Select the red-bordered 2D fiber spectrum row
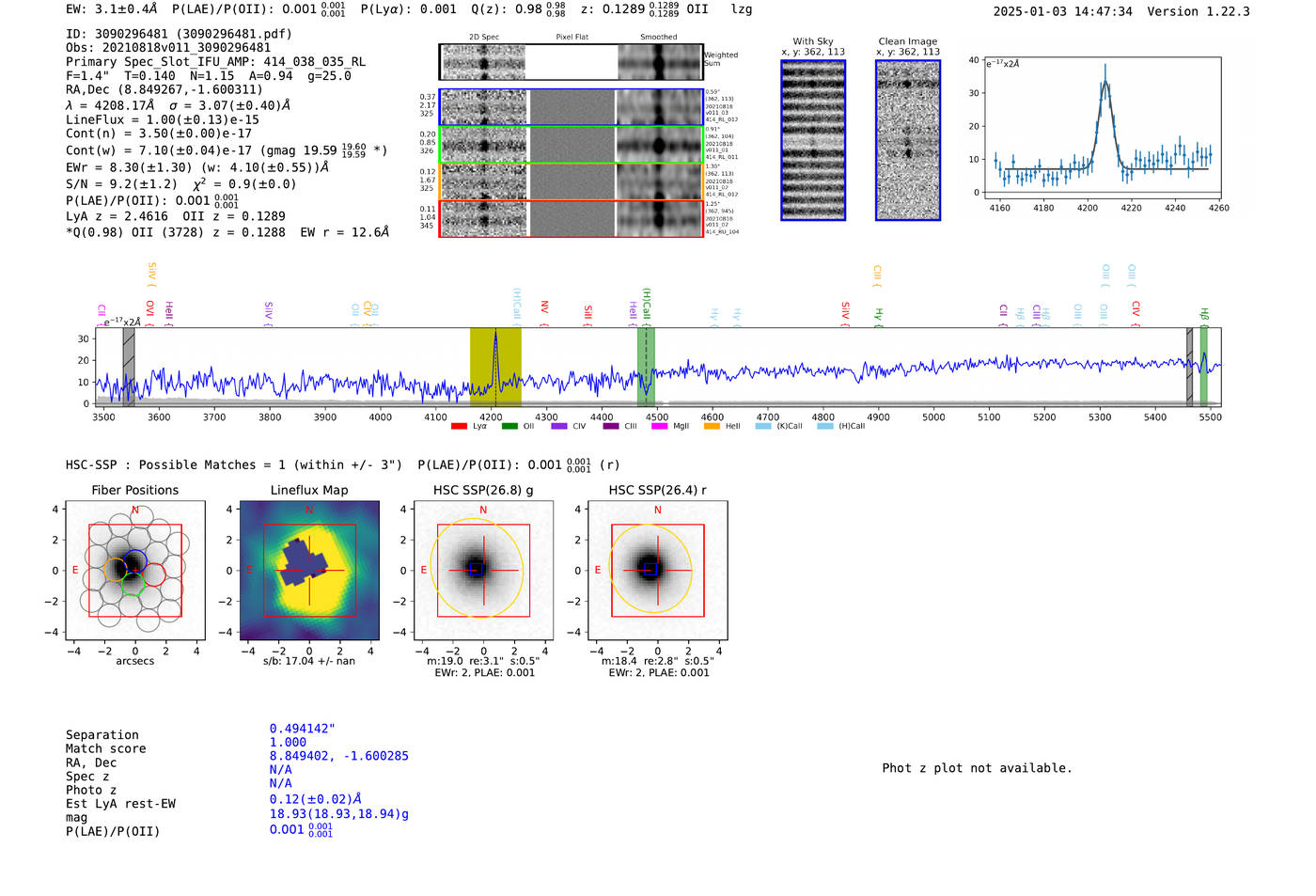This screenshot has height=896, width=1316. pyautogui.click(x=571, y=218)
